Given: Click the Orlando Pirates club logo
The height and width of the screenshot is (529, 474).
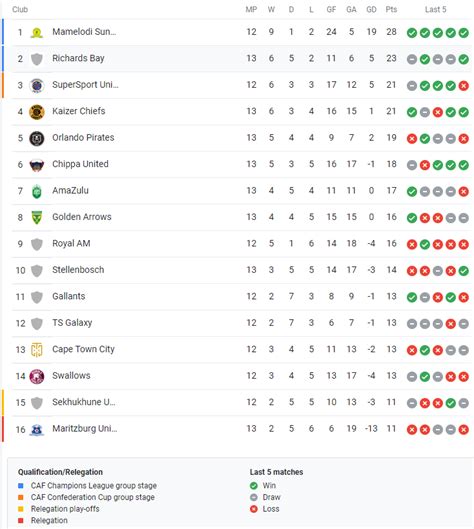Looking at the screenshot, I should pyautogui.click(x=37, y=138).
